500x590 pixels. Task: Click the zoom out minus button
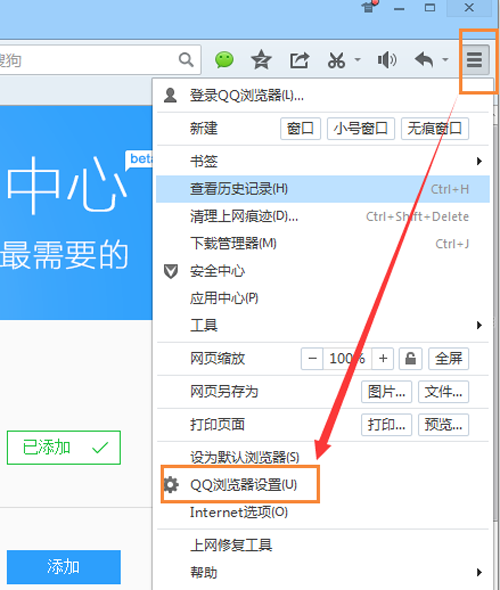click(312, 359)
